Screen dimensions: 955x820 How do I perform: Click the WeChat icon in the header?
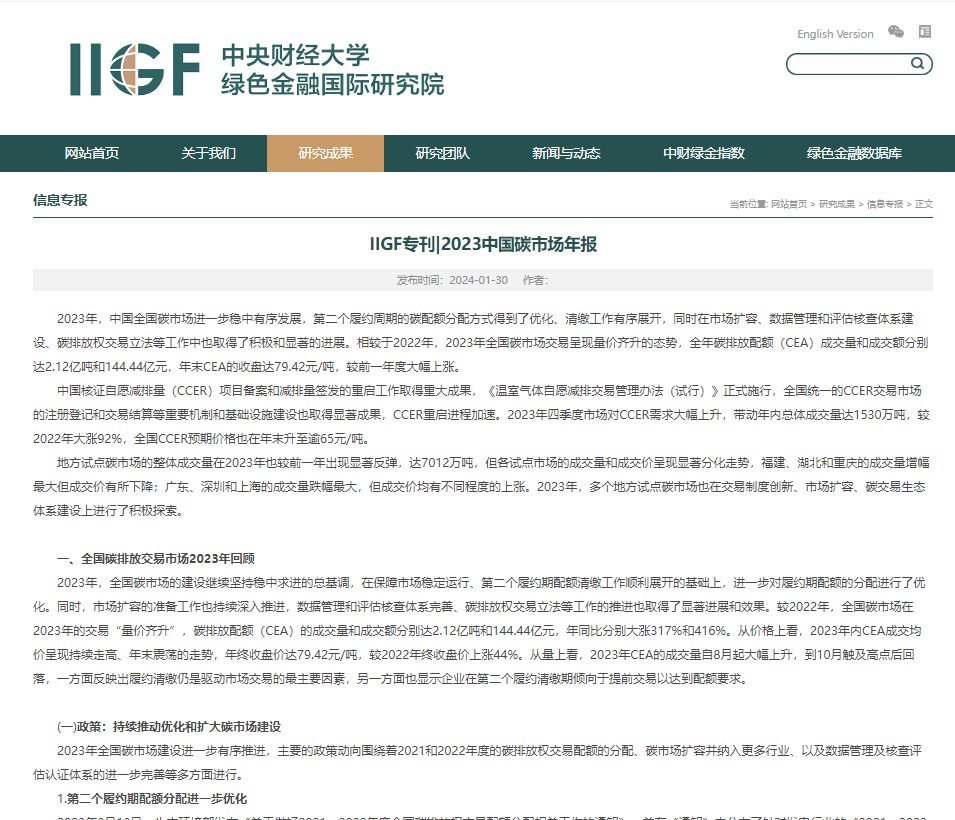pos(896,31)
